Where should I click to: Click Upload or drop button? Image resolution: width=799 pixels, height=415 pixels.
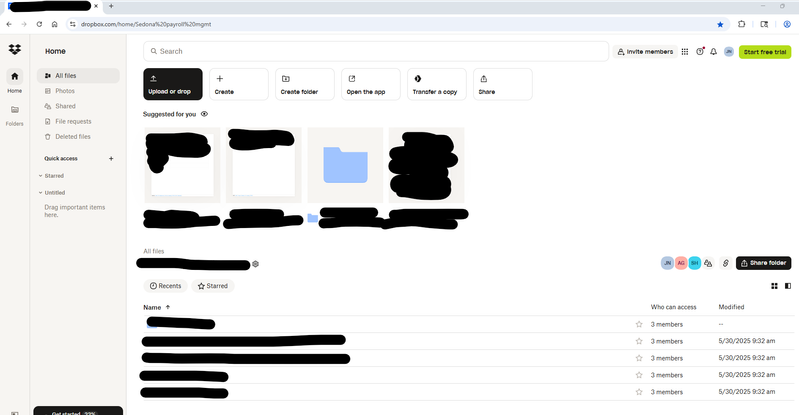(x=173, y=84)
